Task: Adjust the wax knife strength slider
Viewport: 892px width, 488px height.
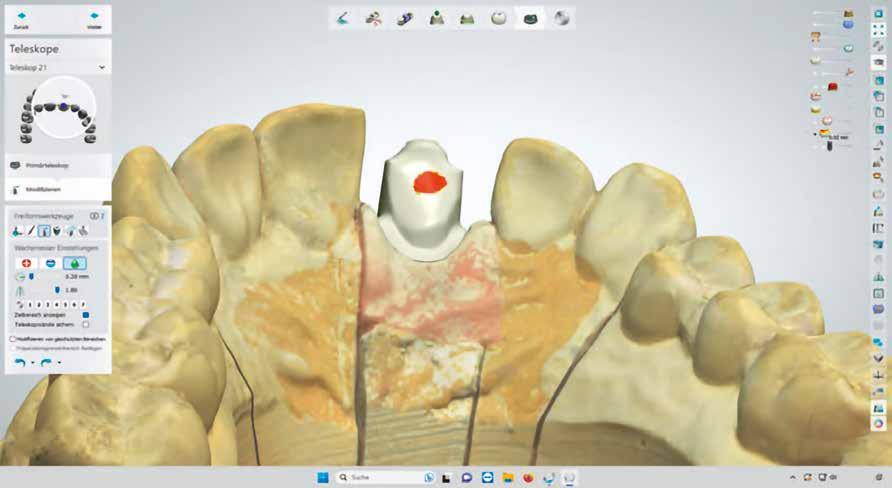Action: click(x=57, y=290)
